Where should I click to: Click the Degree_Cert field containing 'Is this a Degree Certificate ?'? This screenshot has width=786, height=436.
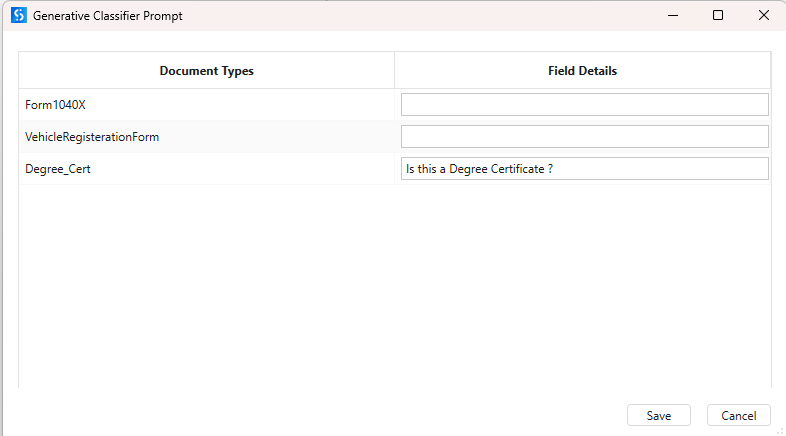(x=584, y=168)
